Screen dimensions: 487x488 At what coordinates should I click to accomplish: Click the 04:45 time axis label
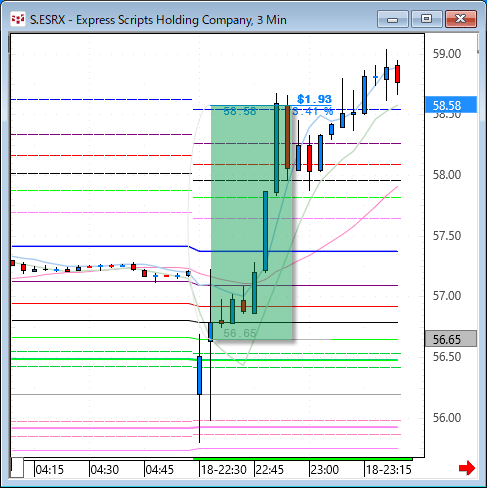(159, 470)
